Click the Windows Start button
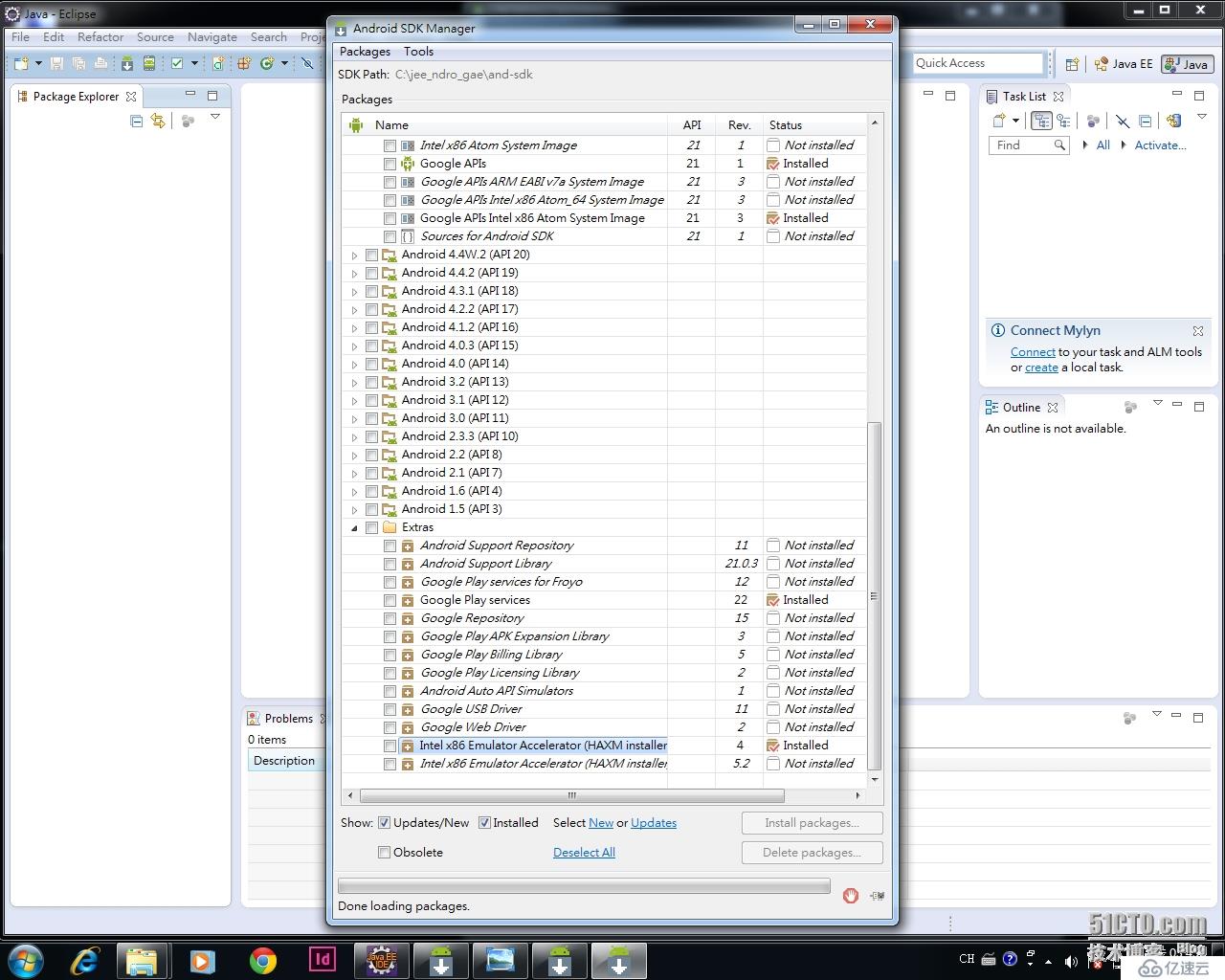1225x980 pixels. coord(26,960)
